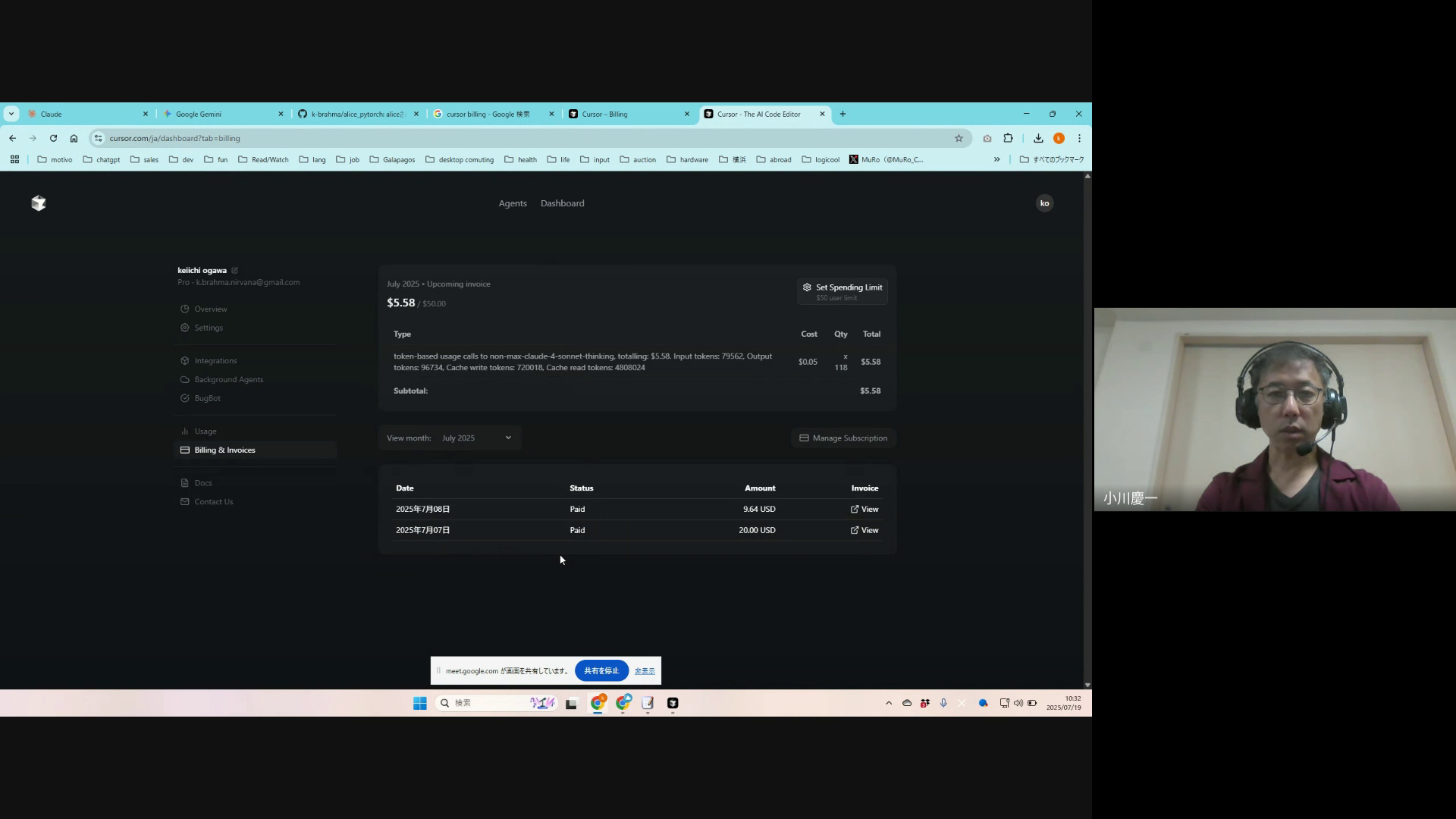
Task: Open Contact Us in sidebar
Action: [213, 502]
